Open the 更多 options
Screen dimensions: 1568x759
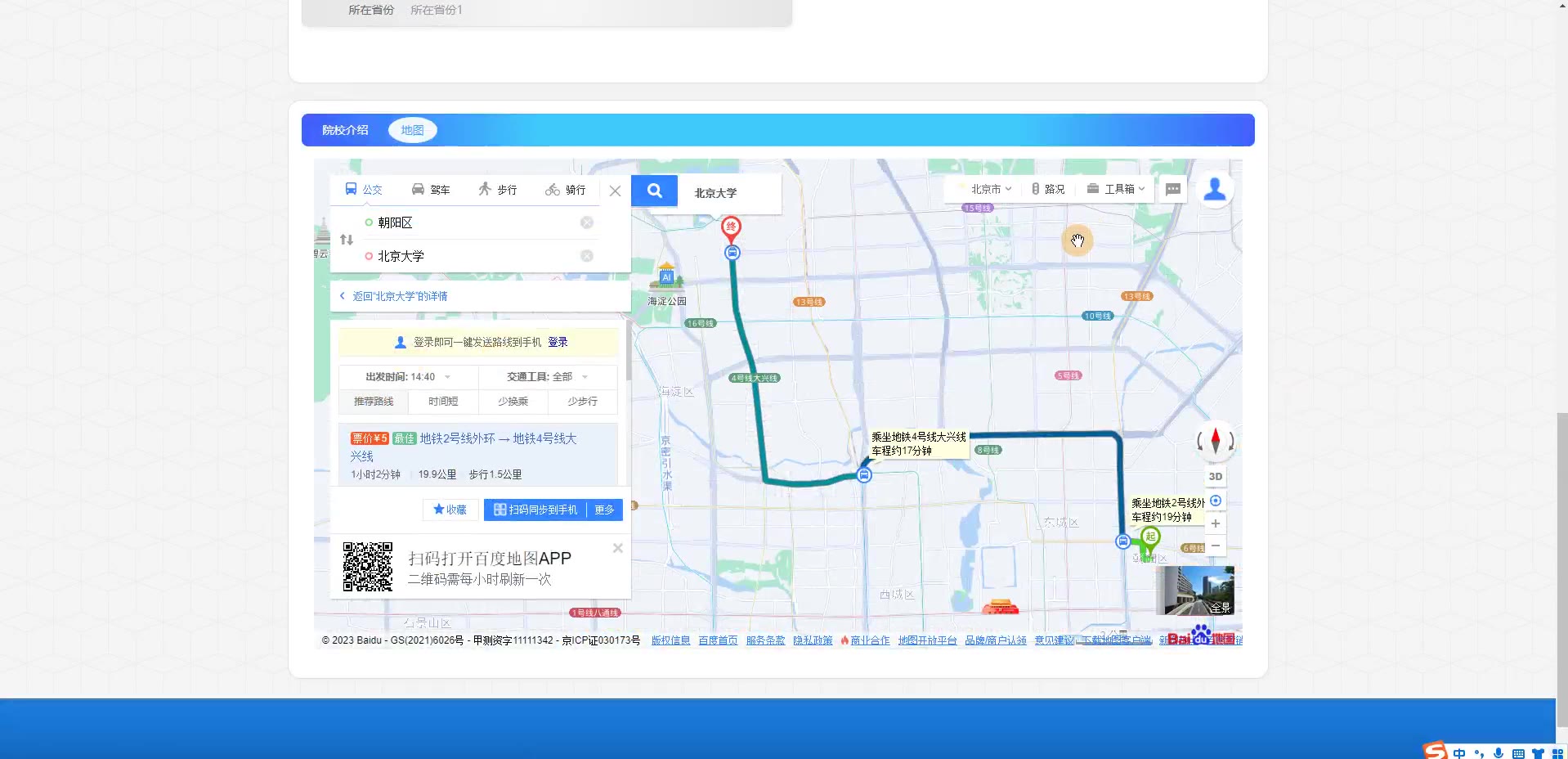(605, 510)
